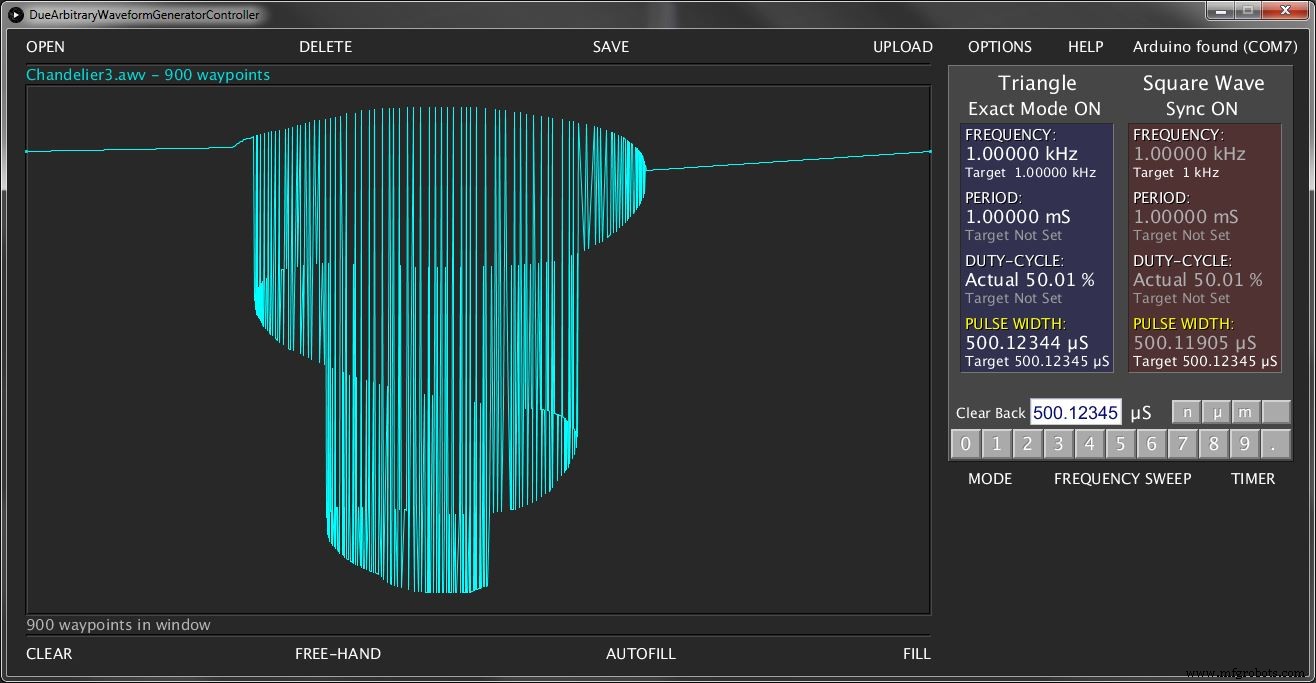Disable Sync on the Square Wave panel
This screenshot has height=683, width=1316.
pos(1203,108)
